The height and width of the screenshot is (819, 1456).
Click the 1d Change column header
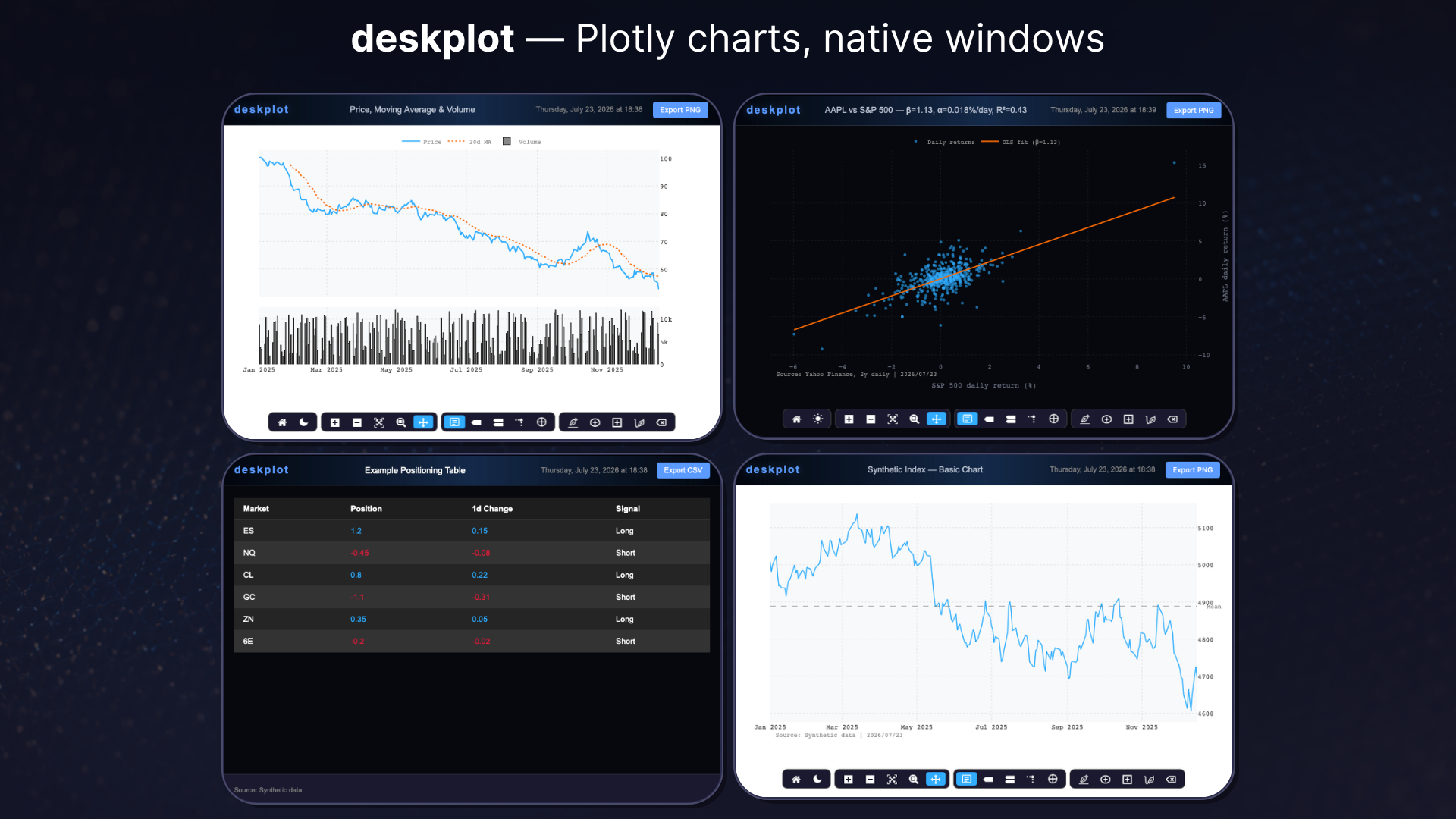click(492, 509)
